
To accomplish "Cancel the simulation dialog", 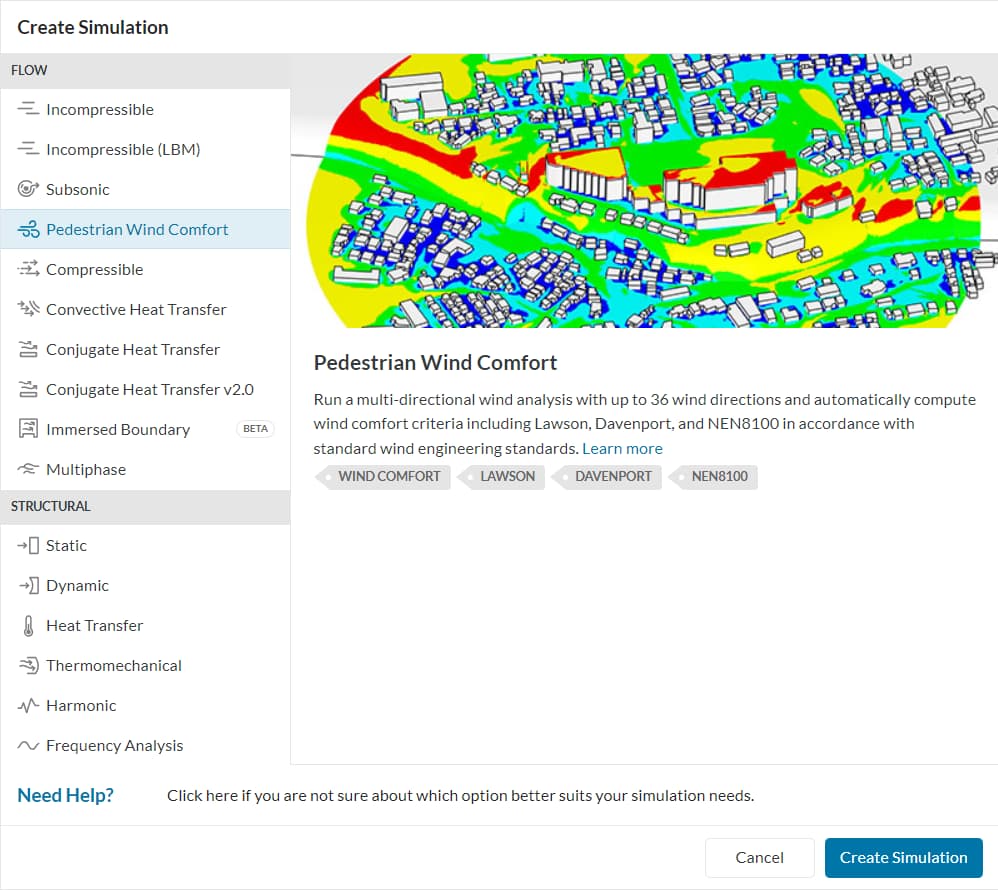I will click(759, 857).
